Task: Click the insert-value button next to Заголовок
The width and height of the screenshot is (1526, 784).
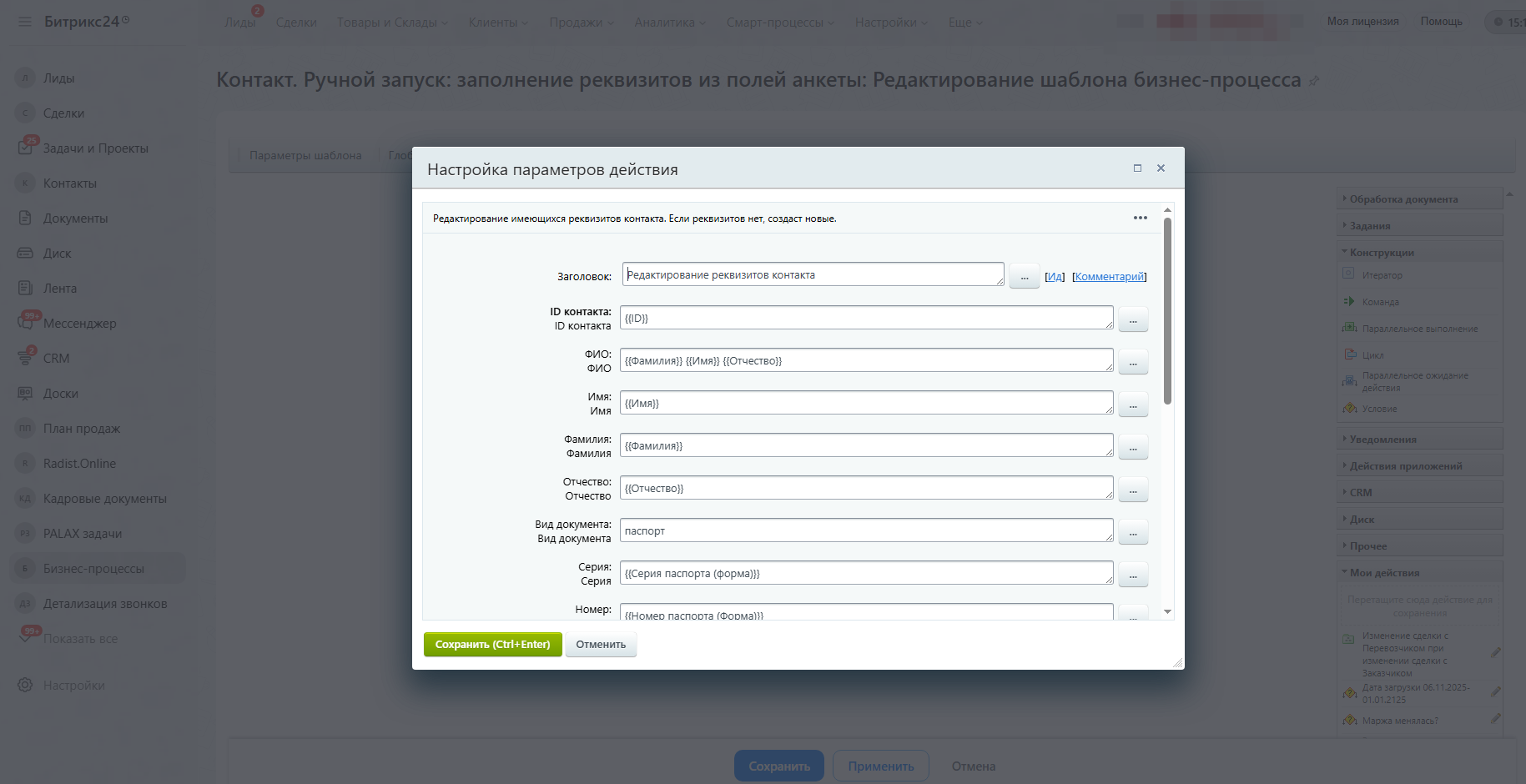Action: pos(1024,276)
